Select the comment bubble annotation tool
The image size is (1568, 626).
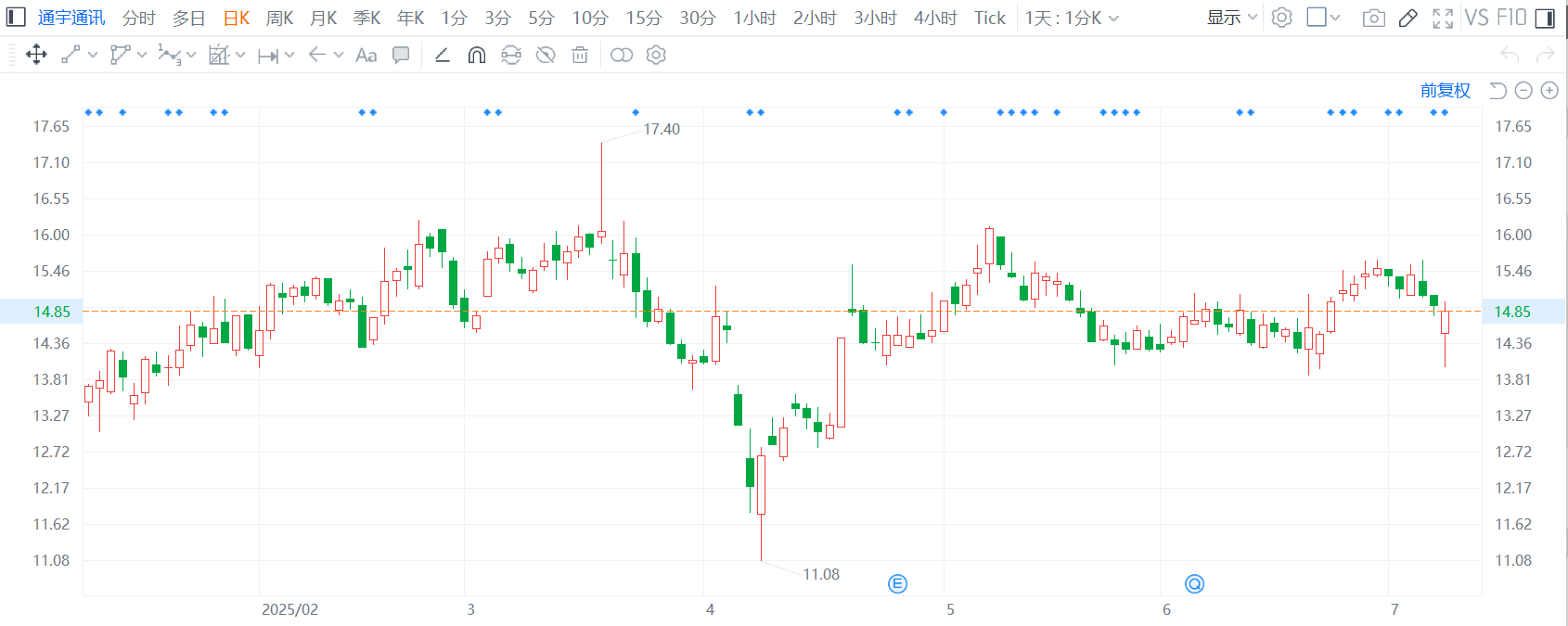[x=401, y=56]
